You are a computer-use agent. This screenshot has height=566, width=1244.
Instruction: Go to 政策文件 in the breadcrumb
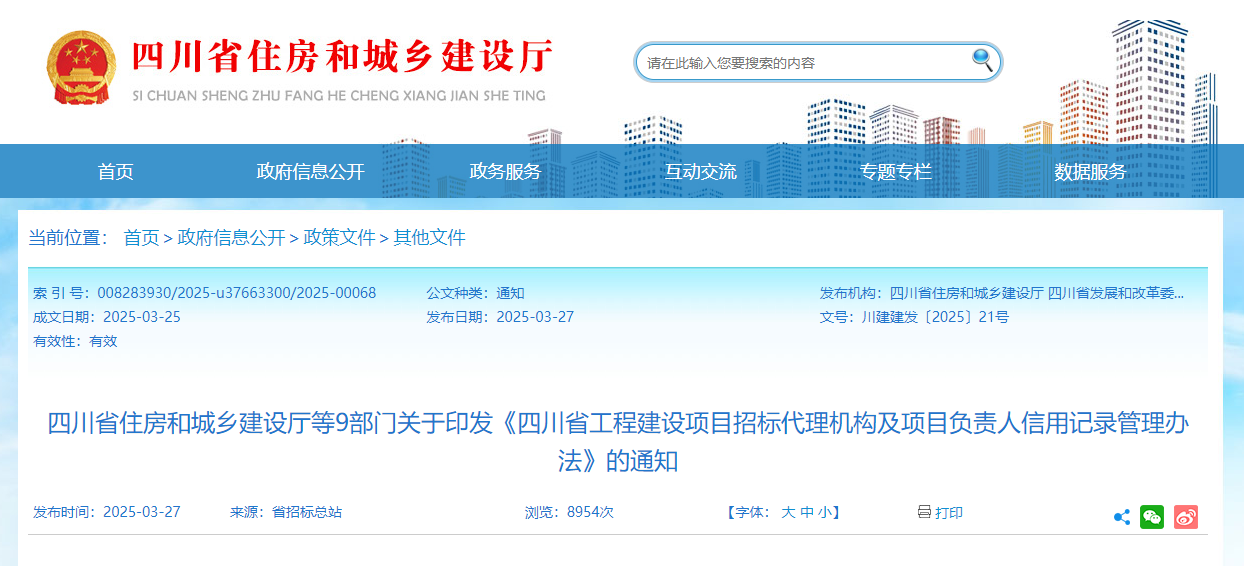(x=340, y=238)
